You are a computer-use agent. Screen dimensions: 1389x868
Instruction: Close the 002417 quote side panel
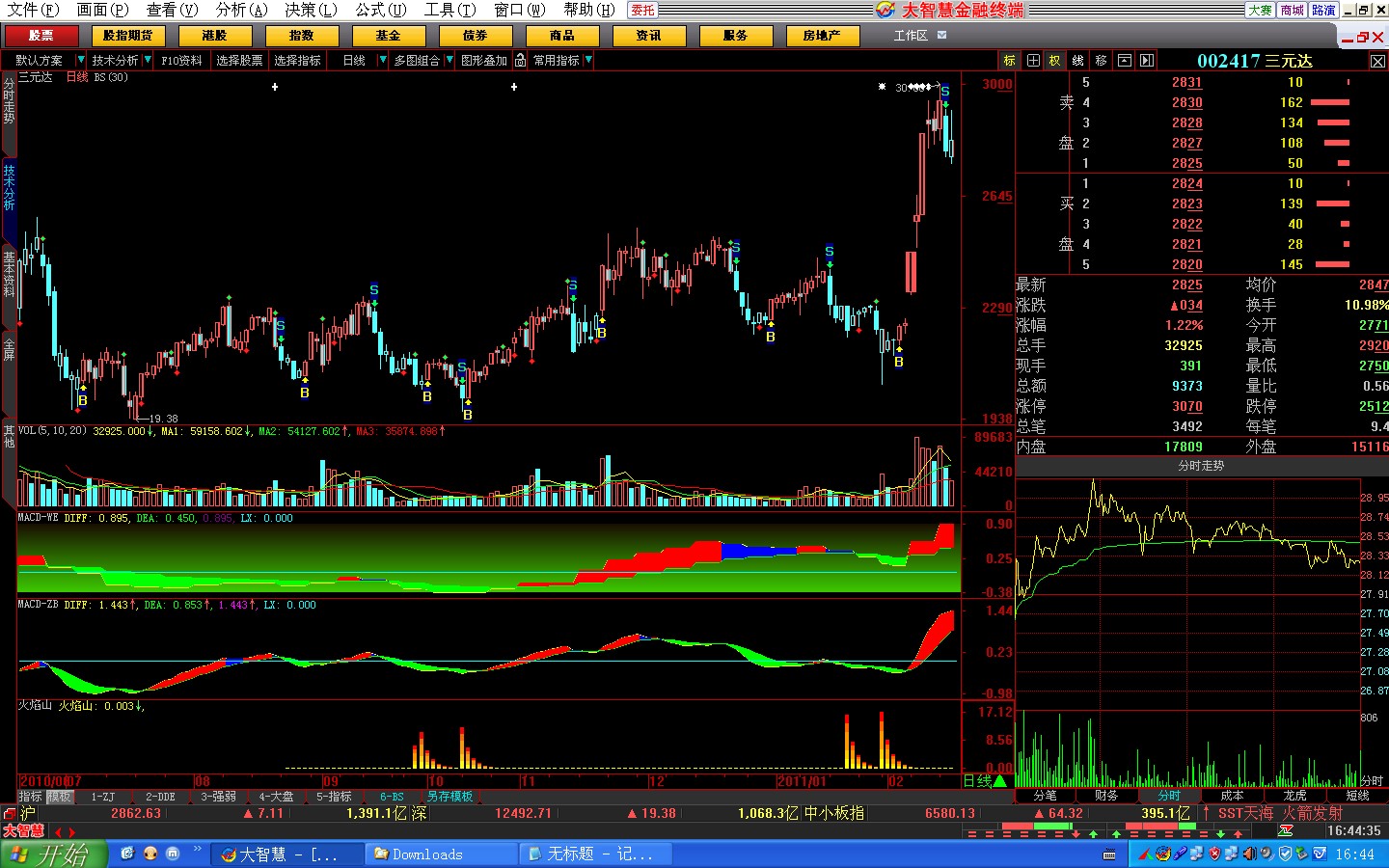tap(1377, 62)
